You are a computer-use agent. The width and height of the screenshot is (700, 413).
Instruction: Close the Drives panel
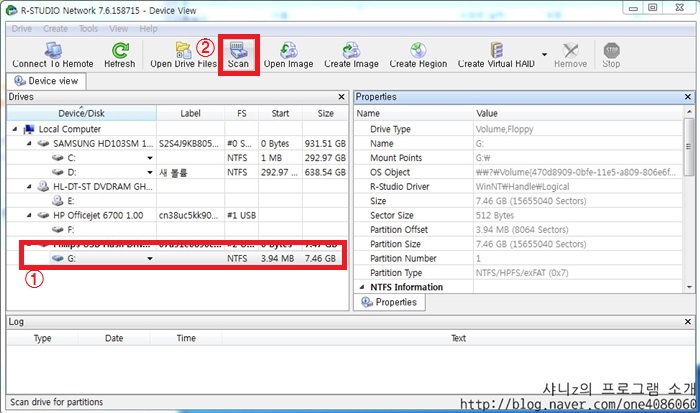[x=341, y=97]
